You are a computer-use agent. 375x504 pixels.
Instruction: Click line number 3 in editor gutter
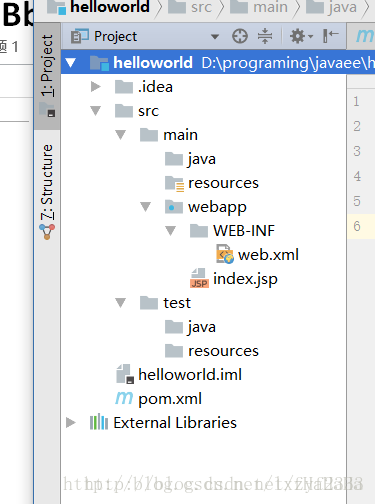click(x=357, y=151)
